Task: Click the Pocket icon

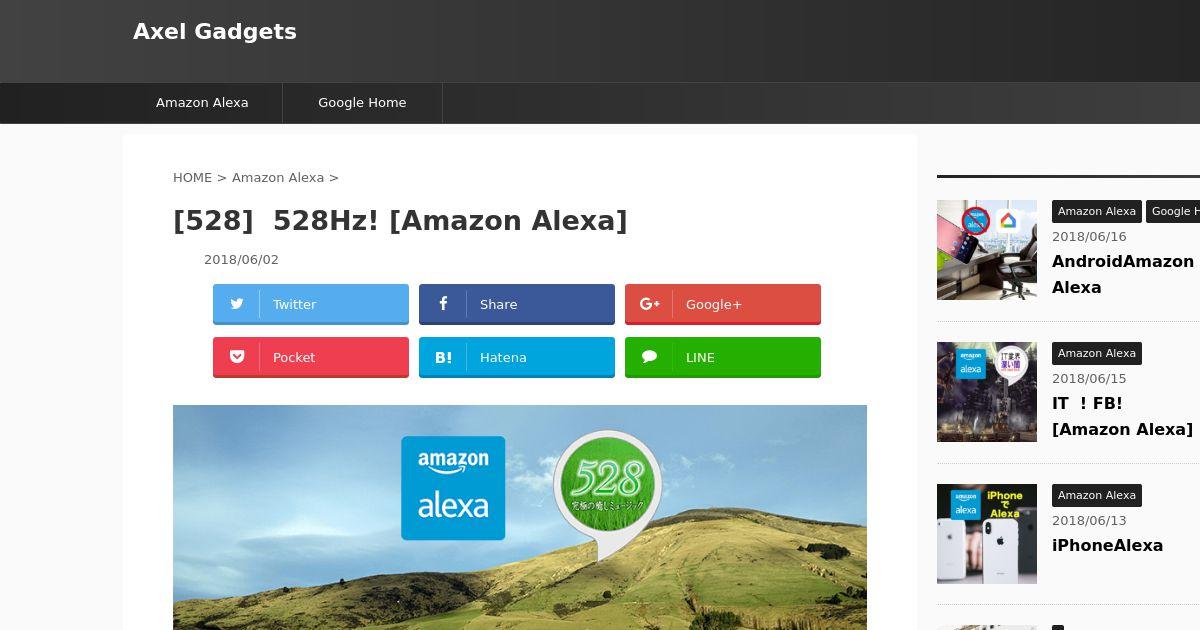Action: point(237,356)
